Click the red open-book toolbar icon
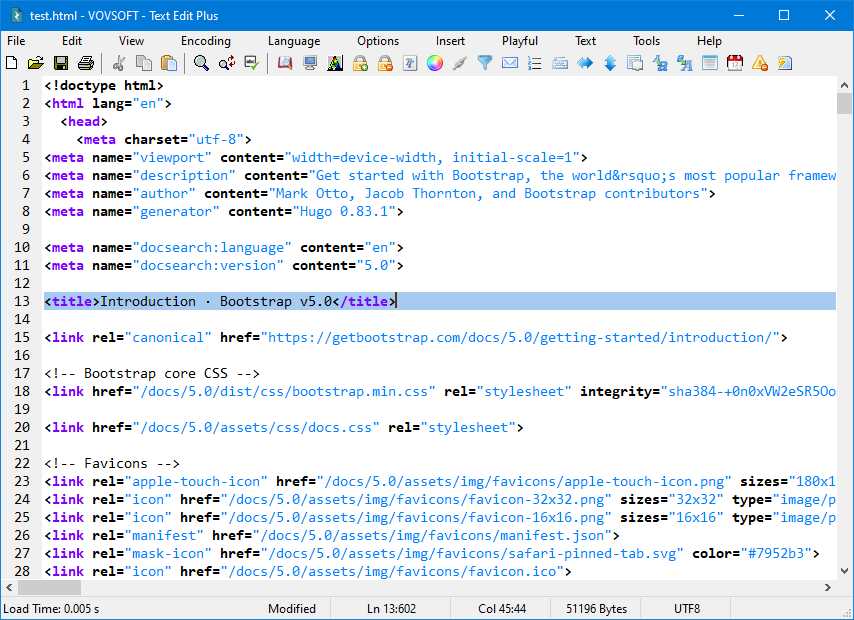The height and width of the screenshot is (620, 854). point(284,63)
